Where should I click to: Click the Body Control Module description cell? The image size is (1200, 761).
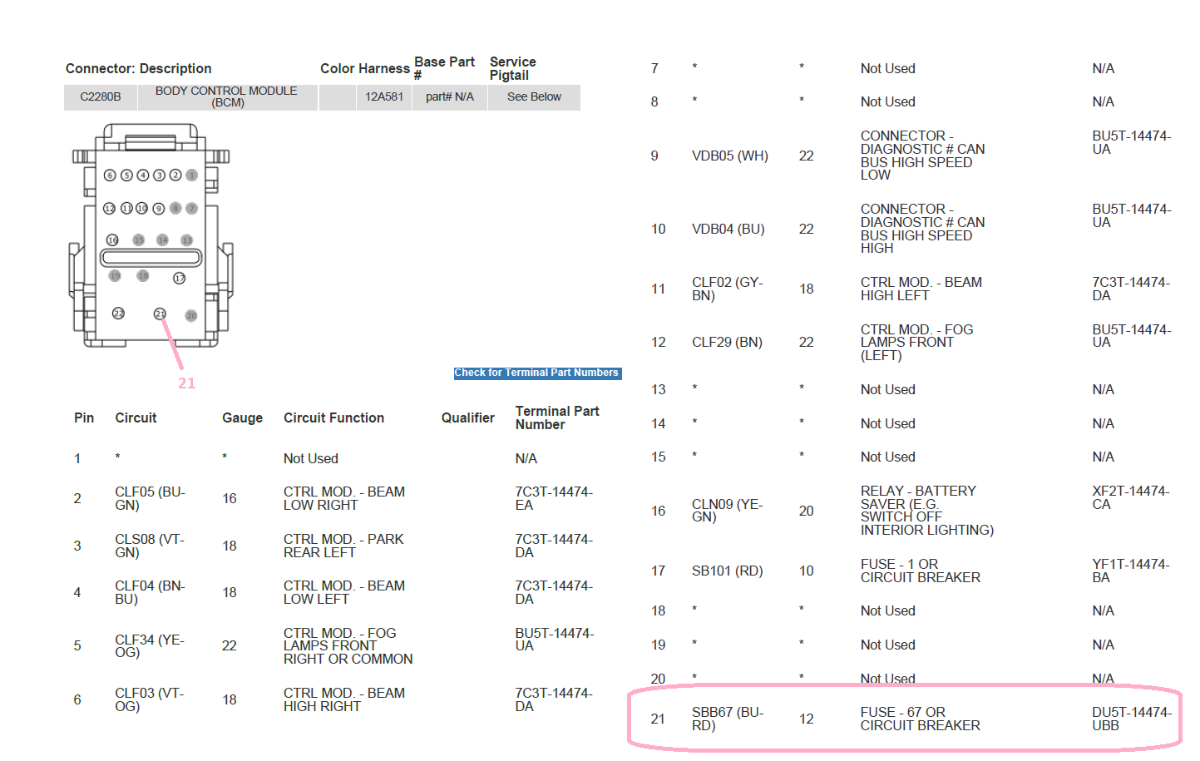tap(226, 97)
